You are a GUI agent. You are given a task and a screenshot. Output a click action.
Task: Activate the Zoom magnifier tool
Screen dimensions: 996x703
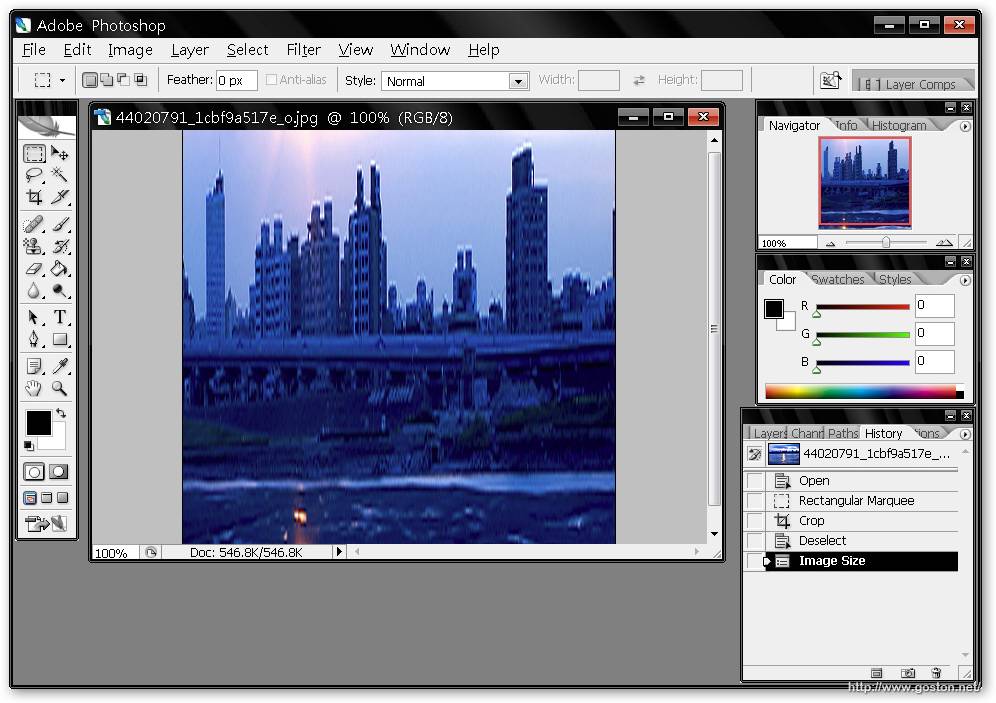[x=60, y=388]
